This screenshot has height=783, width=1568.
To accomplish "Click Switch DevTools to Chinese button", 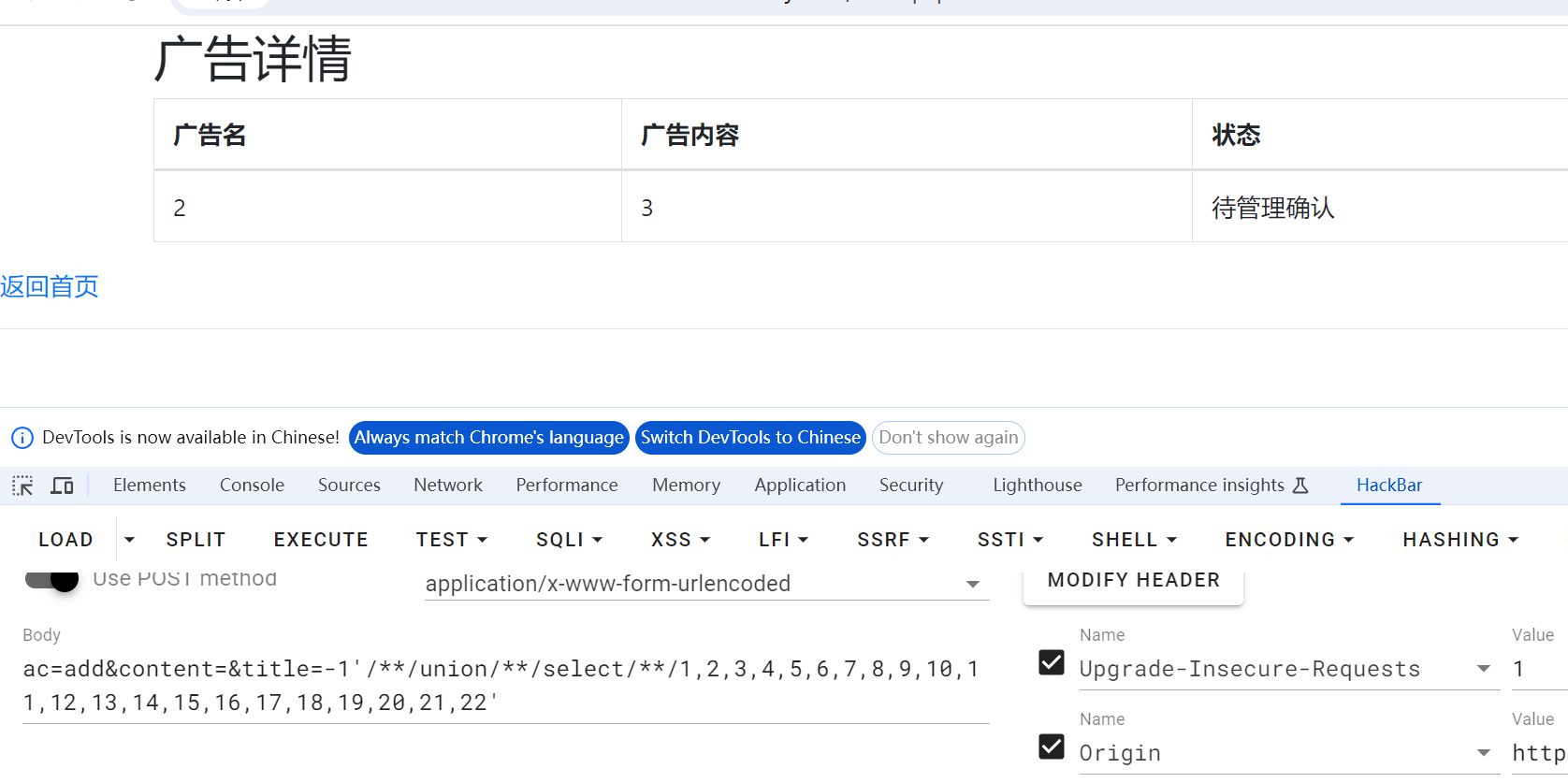I will tap(750, 438).
